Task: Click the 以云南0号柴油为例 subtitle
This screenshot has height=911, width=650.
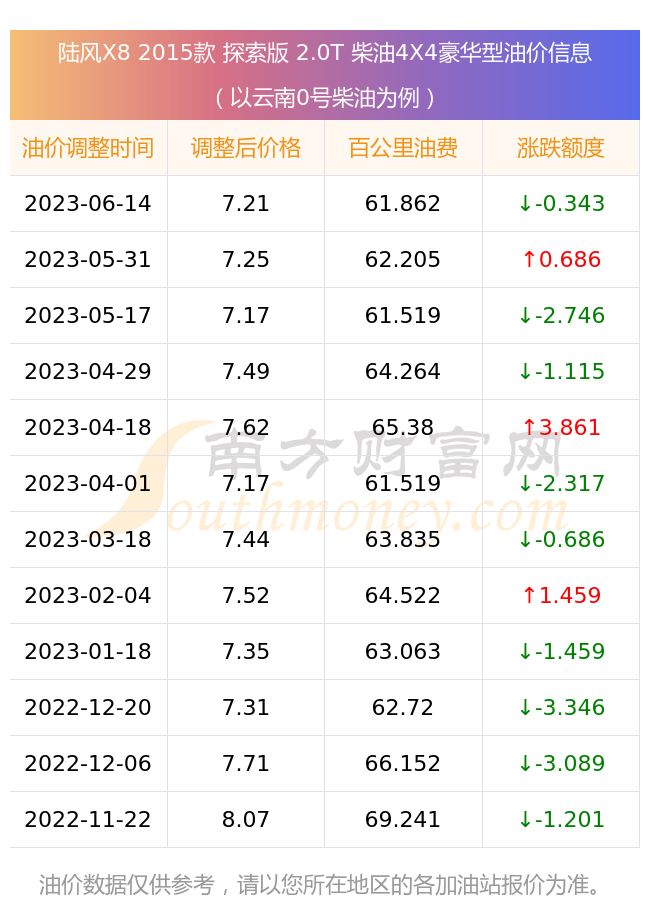Action: (325, 97)
